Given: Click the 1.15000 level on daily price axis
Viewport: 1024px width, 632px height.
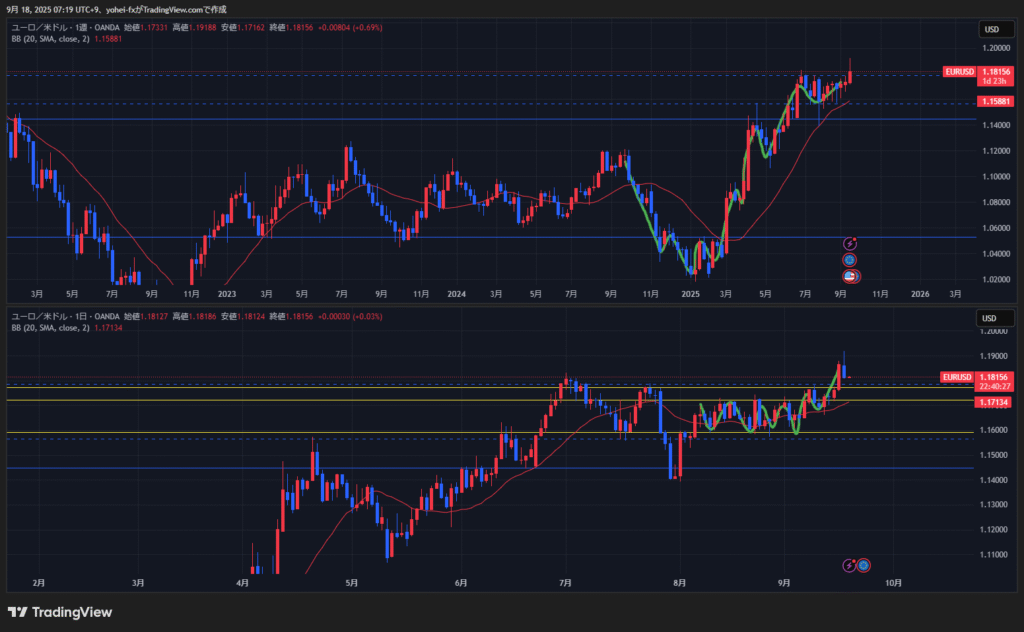Looking at the screenshot, I should [994, 455].
